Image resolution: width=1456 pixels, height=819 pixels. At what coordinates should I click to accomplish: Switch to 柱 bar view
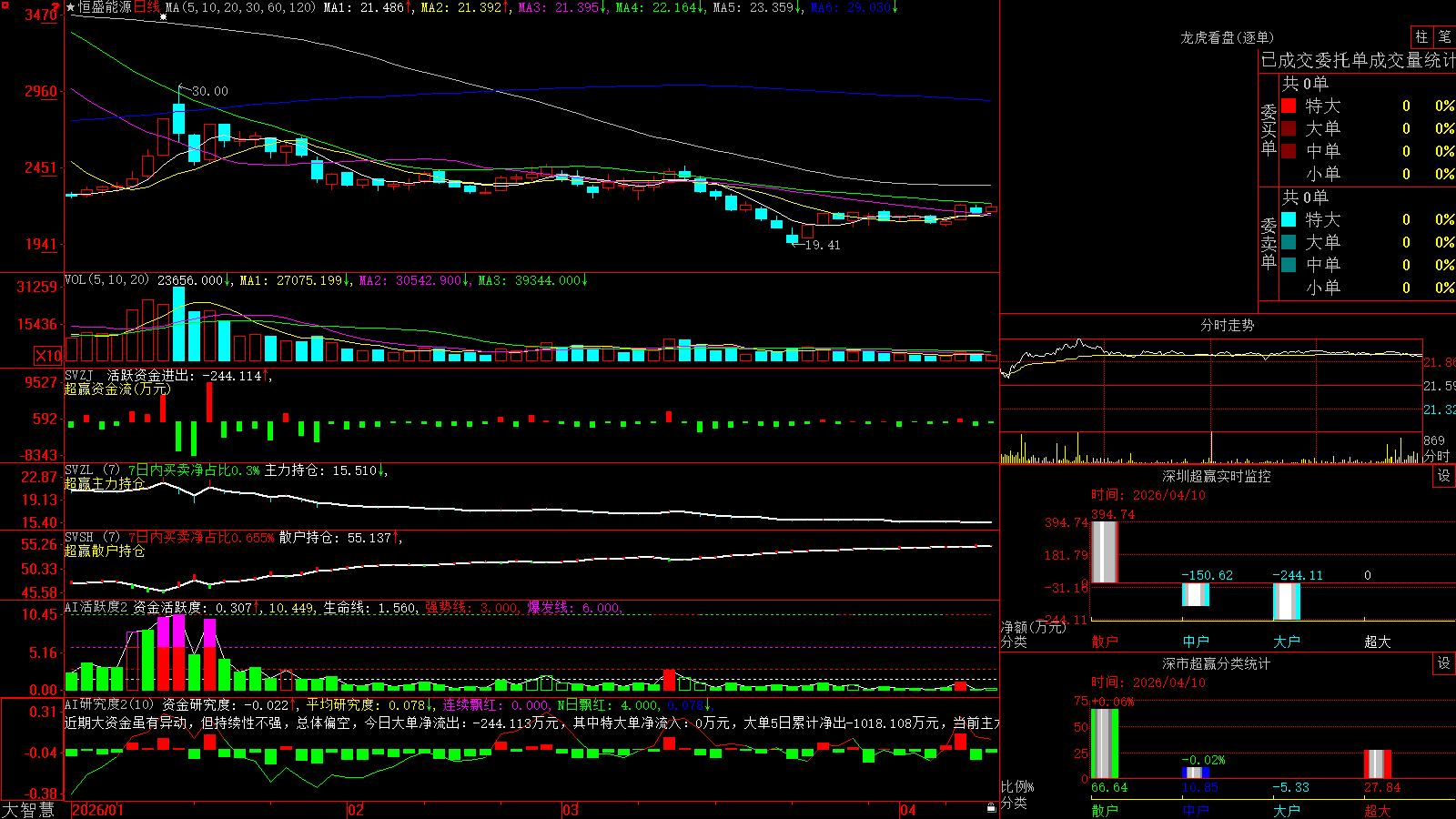coord(1421,37)
